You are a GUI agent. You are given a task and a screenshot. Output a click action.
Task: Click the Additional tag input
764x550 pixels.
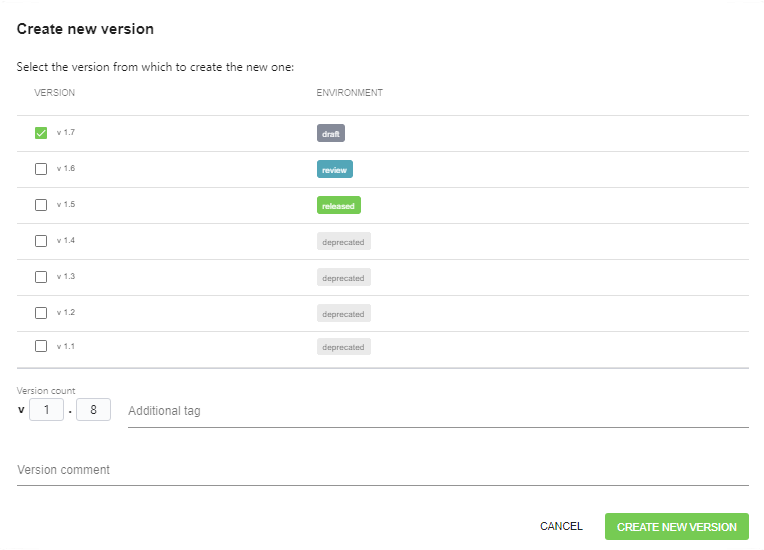click(438, 411)
